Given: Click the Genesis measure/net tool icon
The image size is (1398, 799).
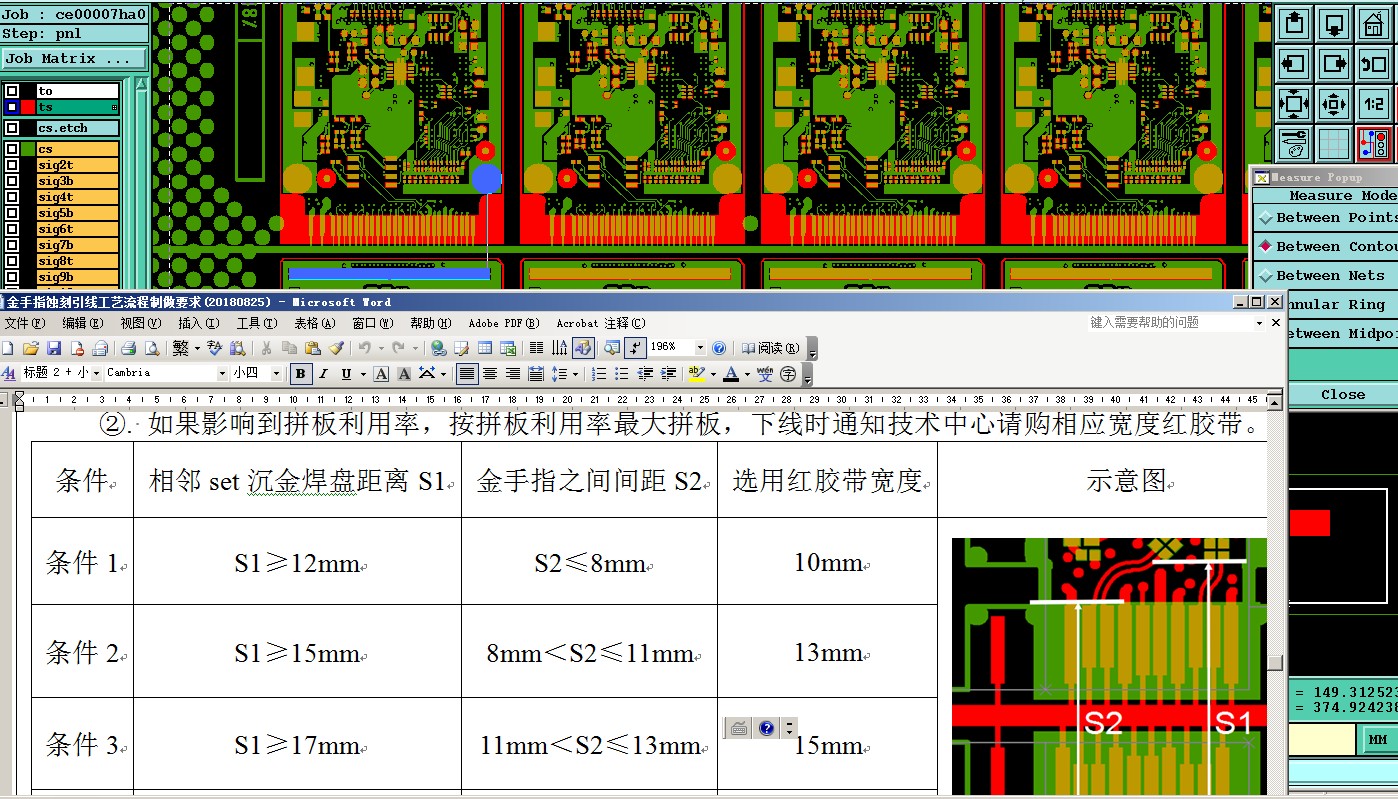Looking at the screenshot, I should coord(1373,143).
